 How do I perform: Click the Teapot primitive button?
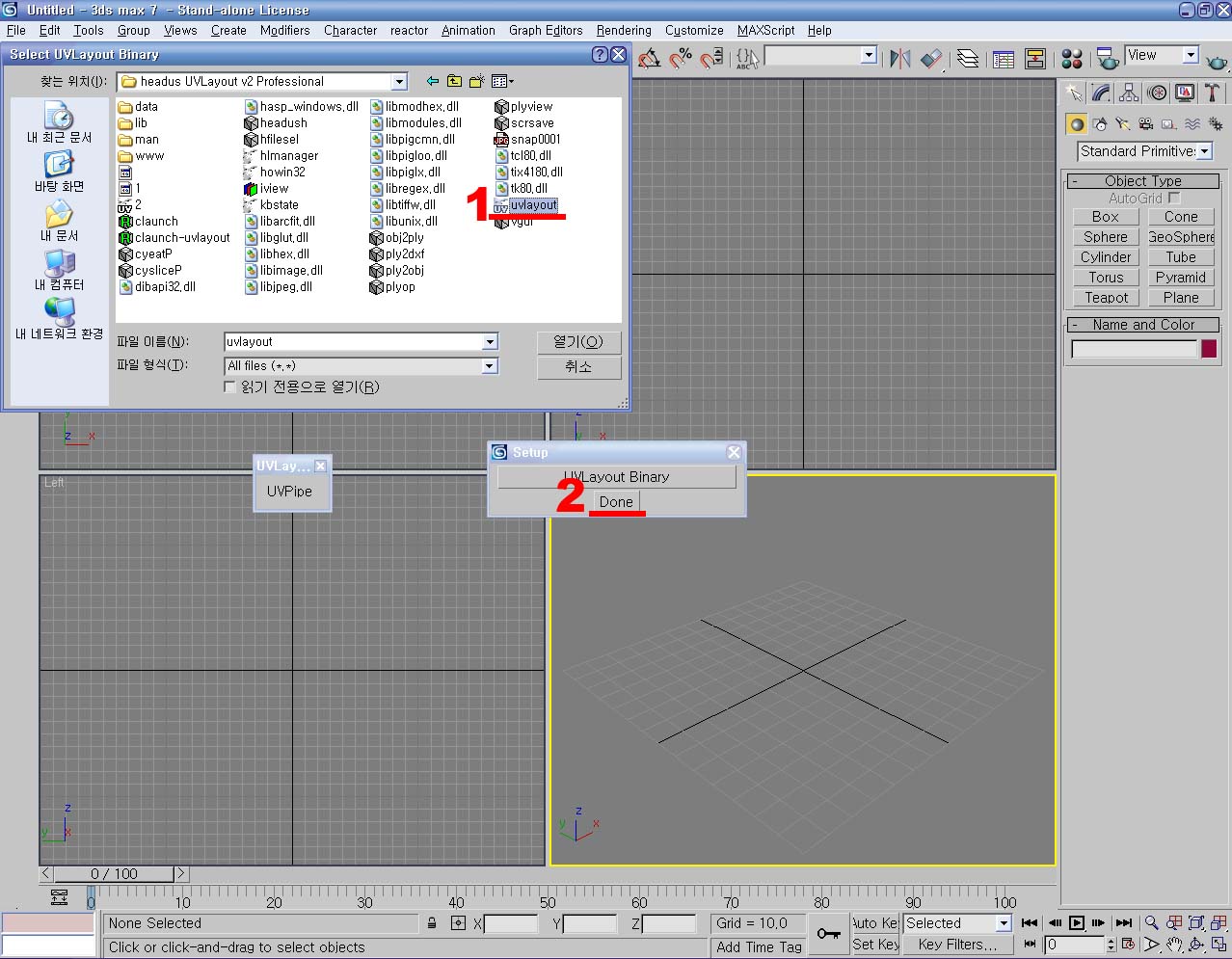point(1106,298)
